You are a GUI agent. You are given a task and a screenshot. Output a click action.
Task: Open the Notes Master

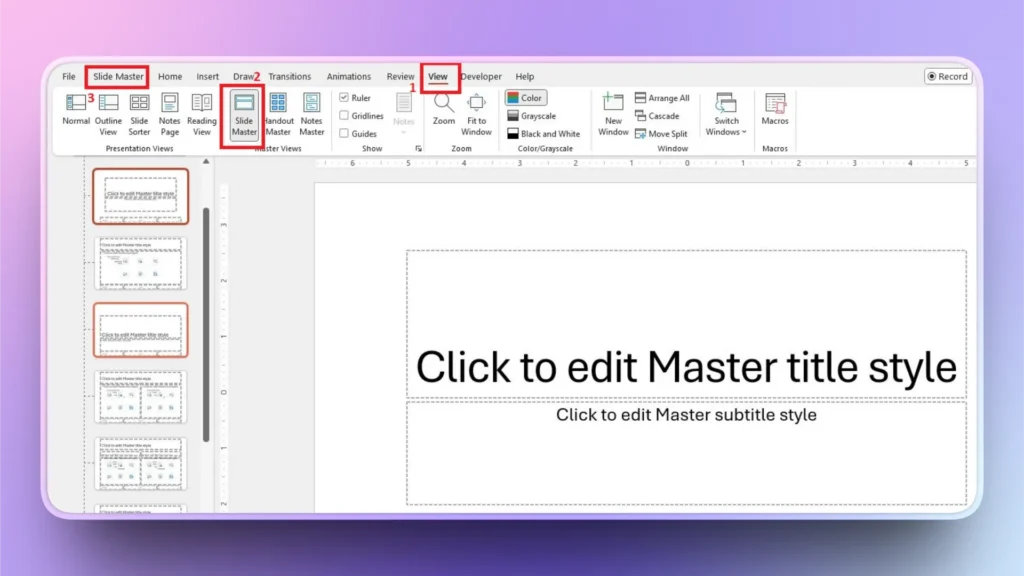[311, 110]
